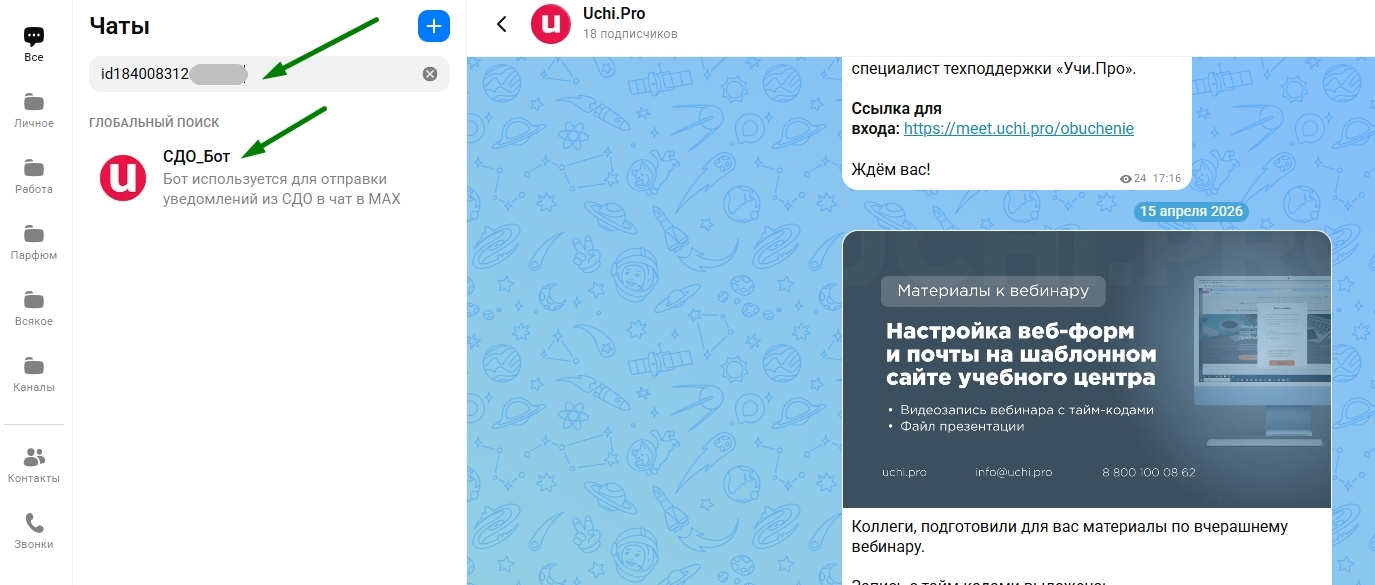
Task: Open the Звонки section
Action: pos(34,530)
